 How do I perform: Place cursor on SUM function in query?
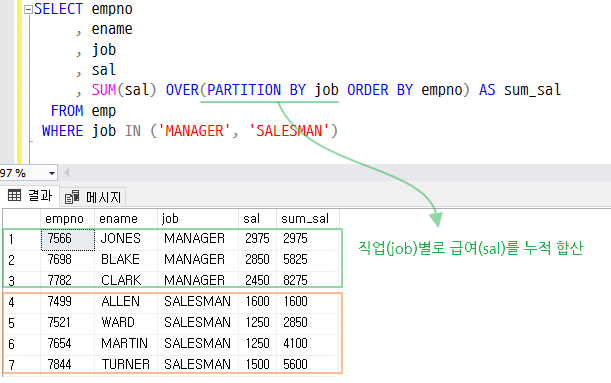point(104,90)
